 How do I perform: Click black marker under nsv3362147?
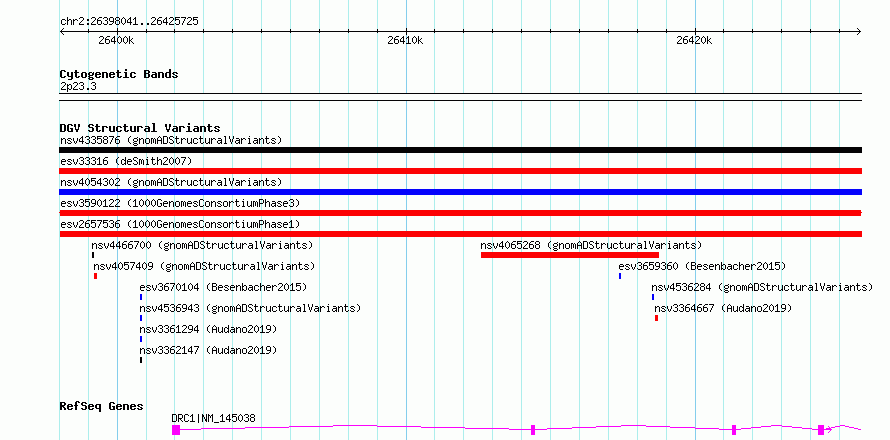pos(141,360)
